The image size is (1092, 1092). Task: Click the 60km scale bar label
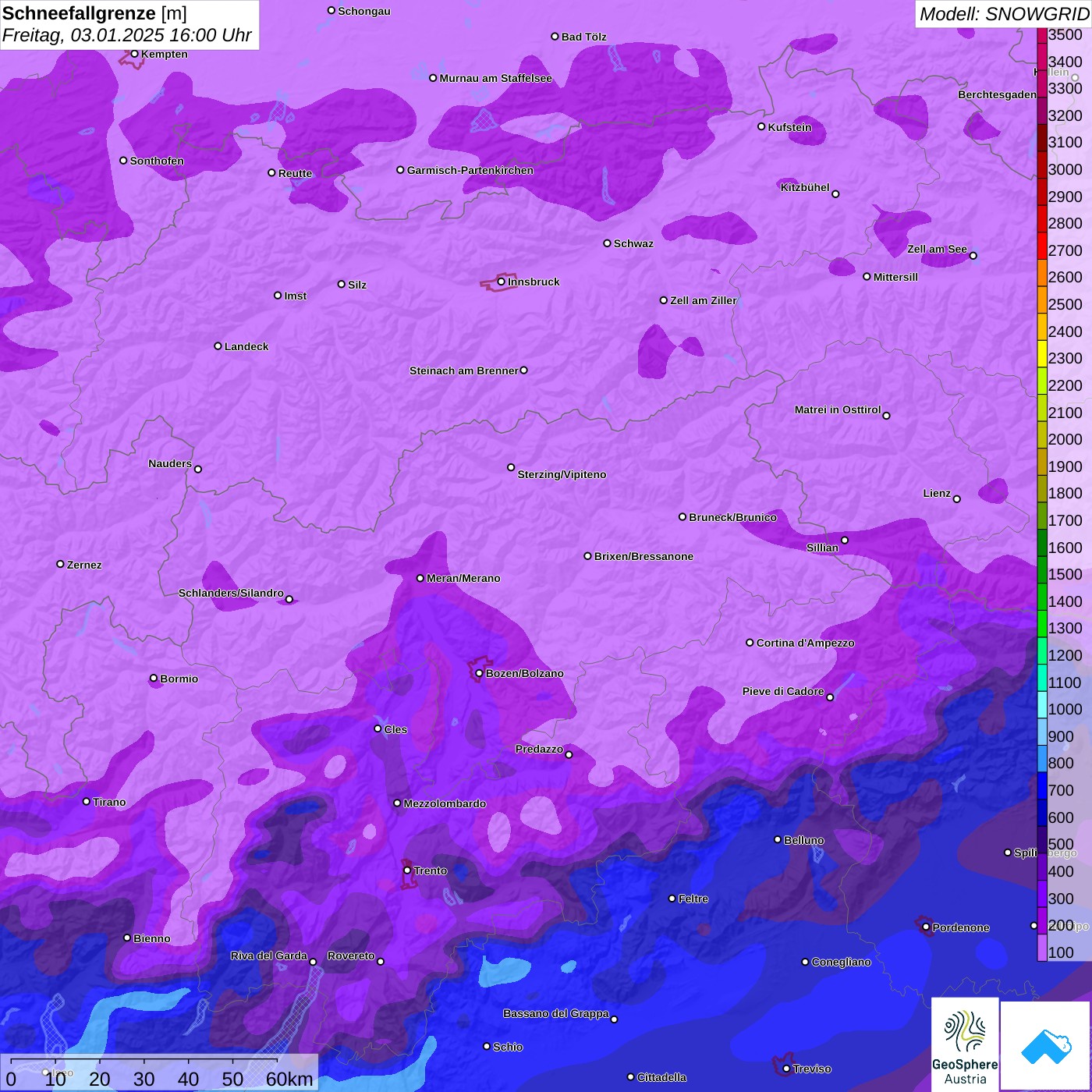289,1079
